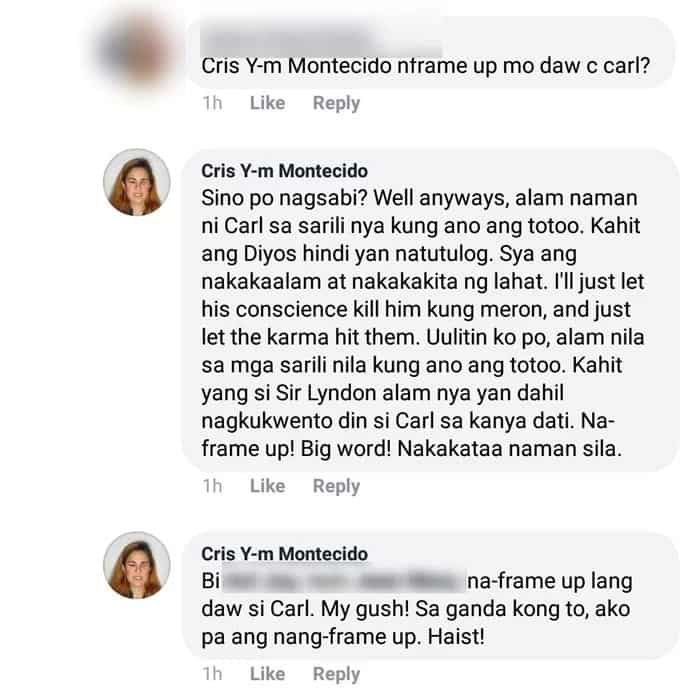700x700 pixels.
Task: Reply to the 'My gush' comment
Action: coord(336,674)
